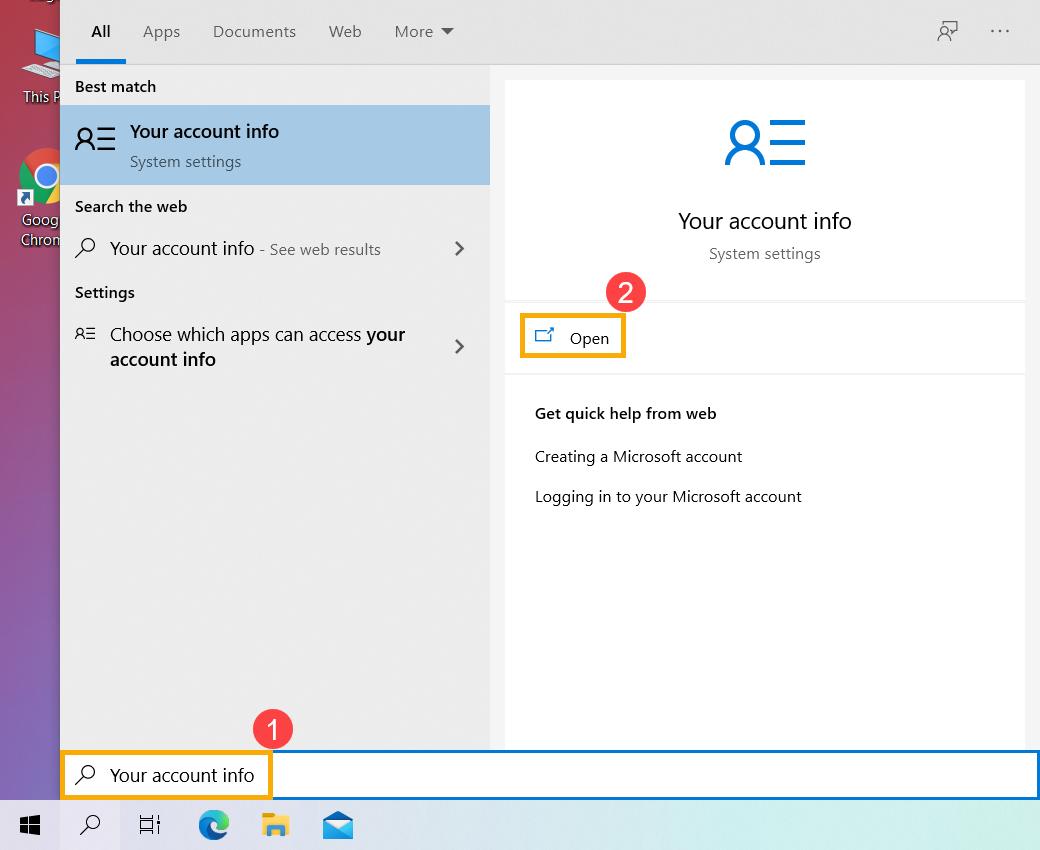The width and height of the screenshot is (1040, 850).
Task: Click the feedback person icon top right
Action: point(947,31)
